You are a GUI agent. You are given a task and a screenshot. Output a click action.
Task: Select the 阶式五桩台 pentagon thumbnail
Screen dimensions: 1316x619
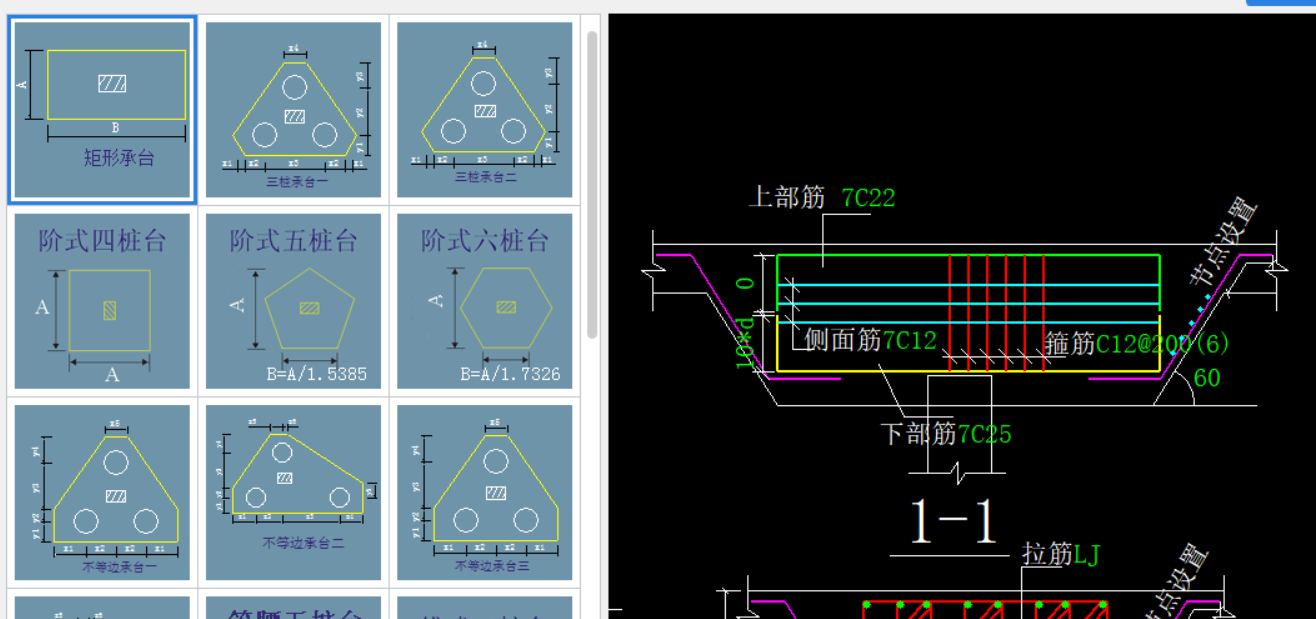pyautogui.click(x=293, y=301)
